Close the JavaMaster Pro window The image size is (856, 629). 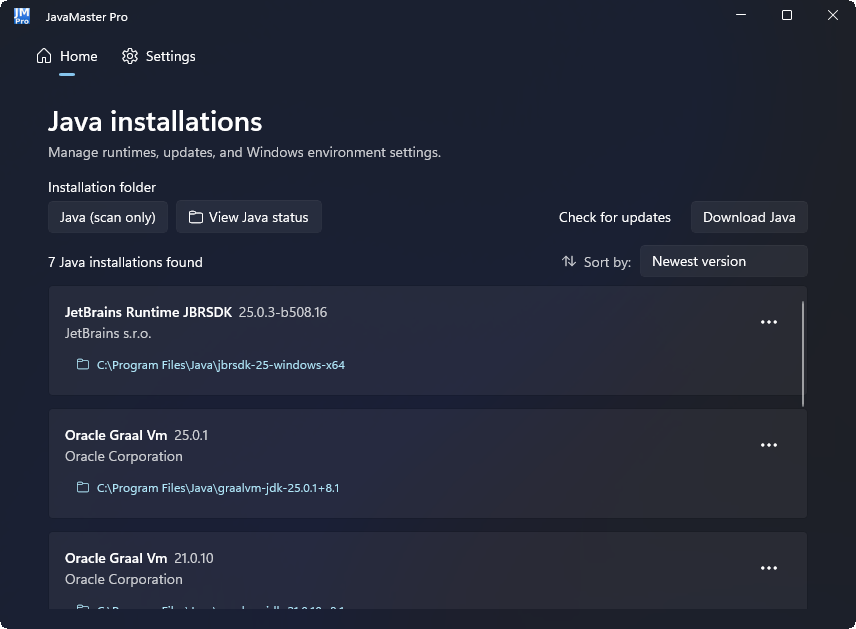click(833, 15)
